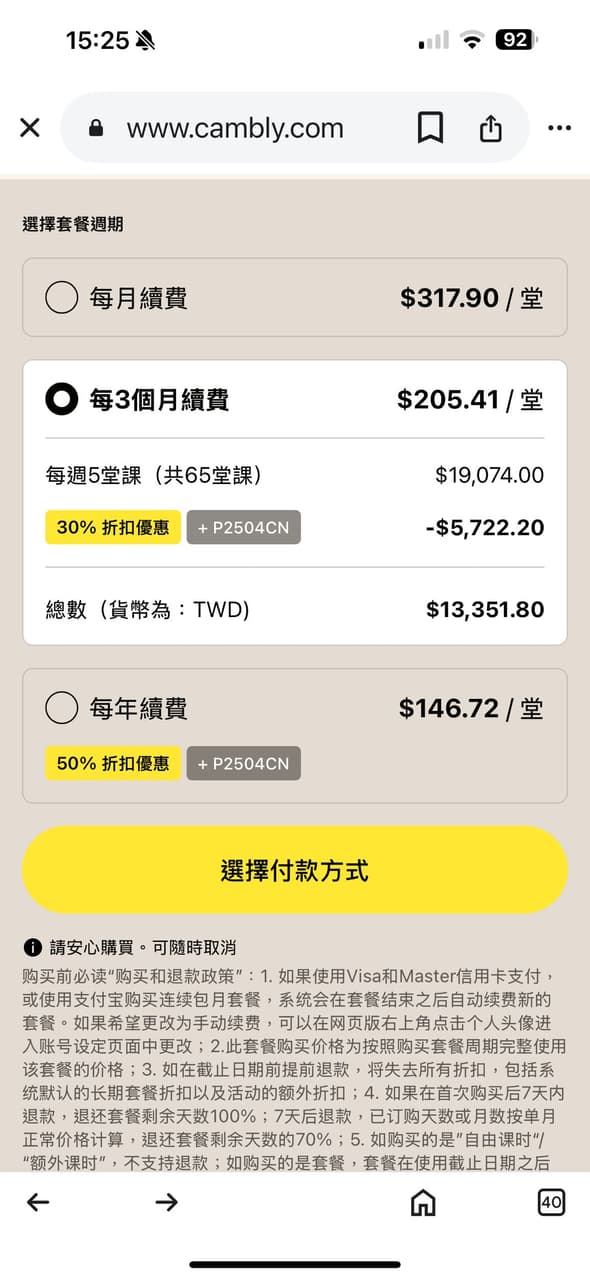Close the current Cambly tab
Viewport: 590px width, 1279px height.
point(29,127)
